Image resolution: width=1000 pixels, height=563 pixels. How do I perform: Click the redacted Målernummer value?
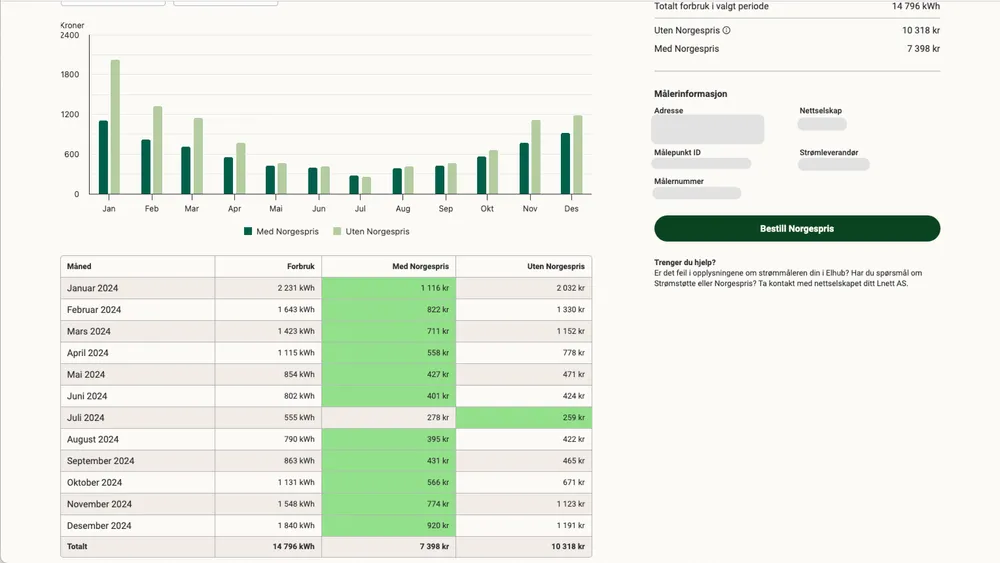(696, 193)
